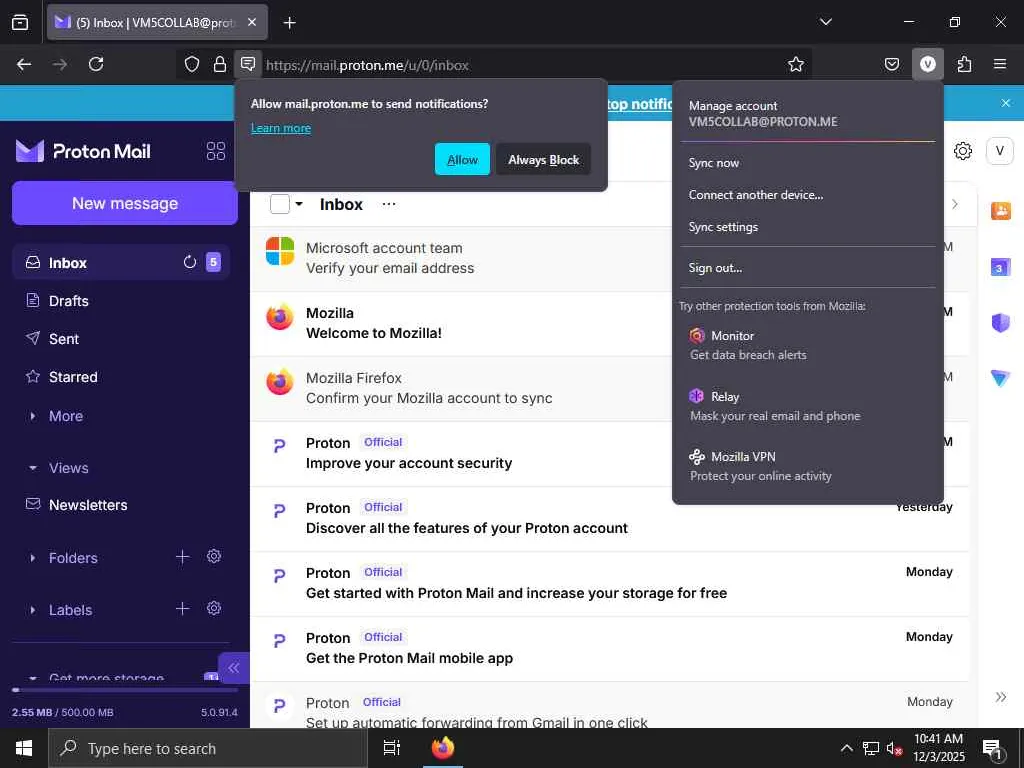Screen dimensions: 1024x768
Task: Click the site security padlock icon
Action: pos(220,64)
